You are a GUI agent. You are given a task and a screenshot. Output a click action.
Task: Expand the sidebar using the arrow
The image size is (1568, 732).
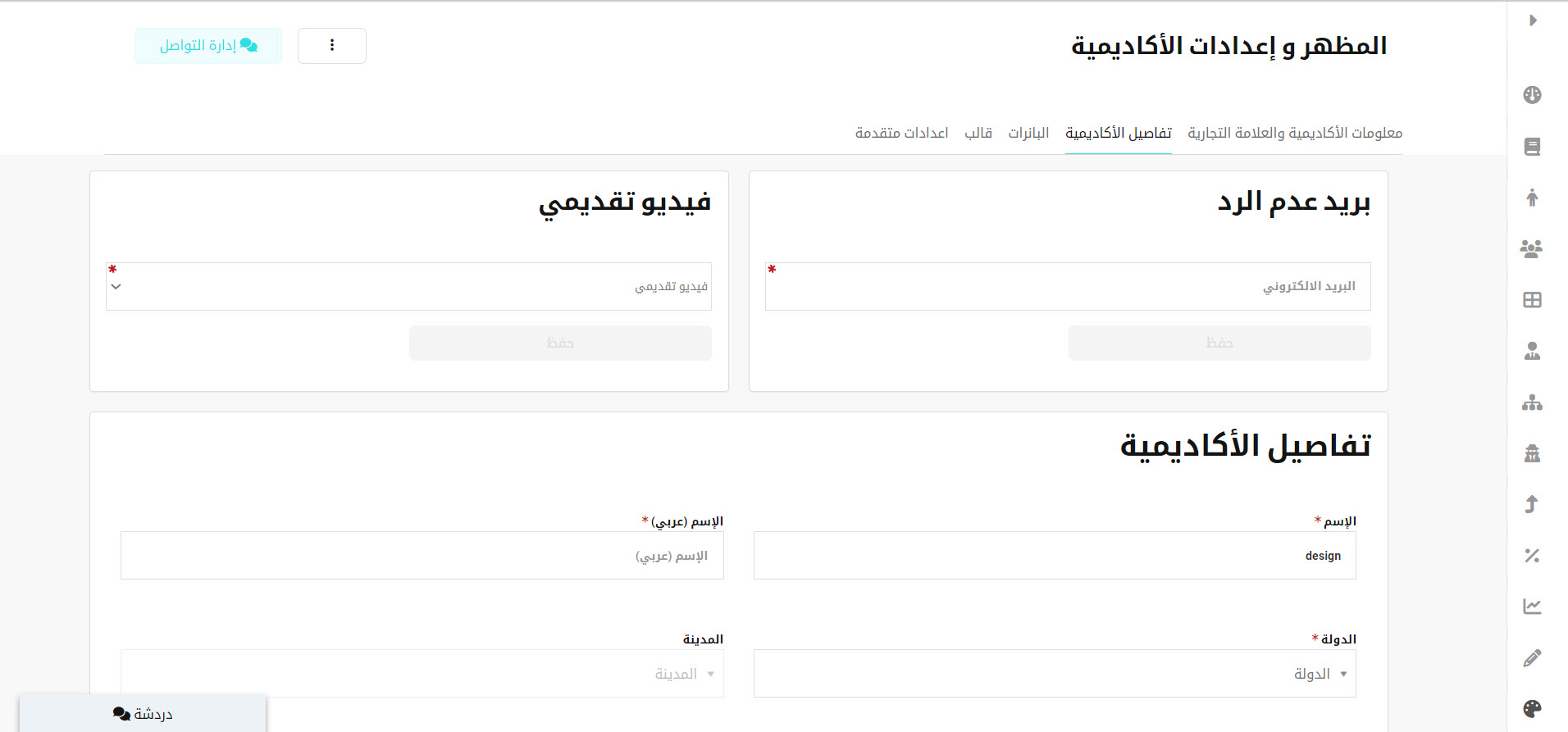pos(1533,20)
